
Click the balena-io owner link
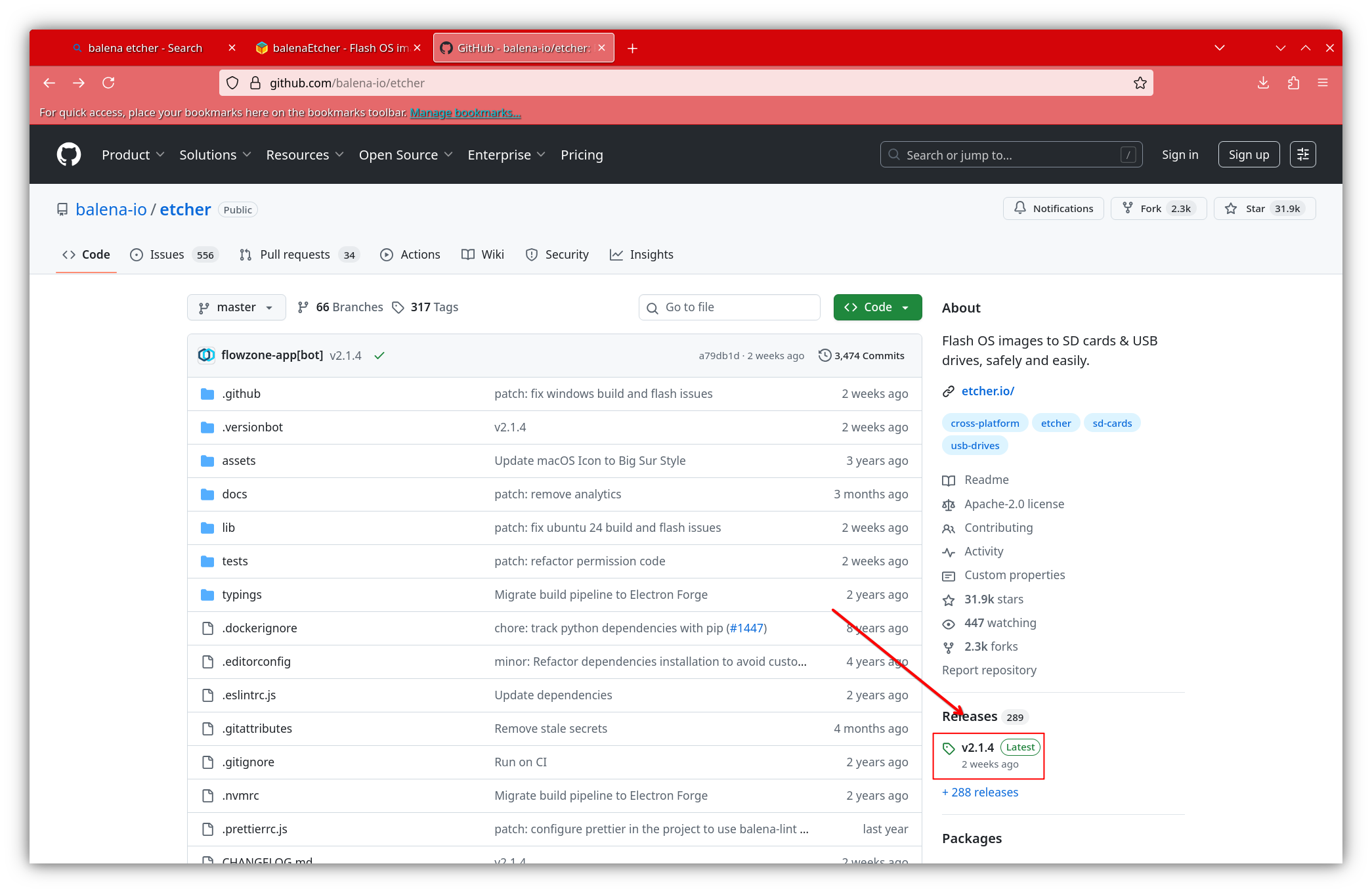111,209
